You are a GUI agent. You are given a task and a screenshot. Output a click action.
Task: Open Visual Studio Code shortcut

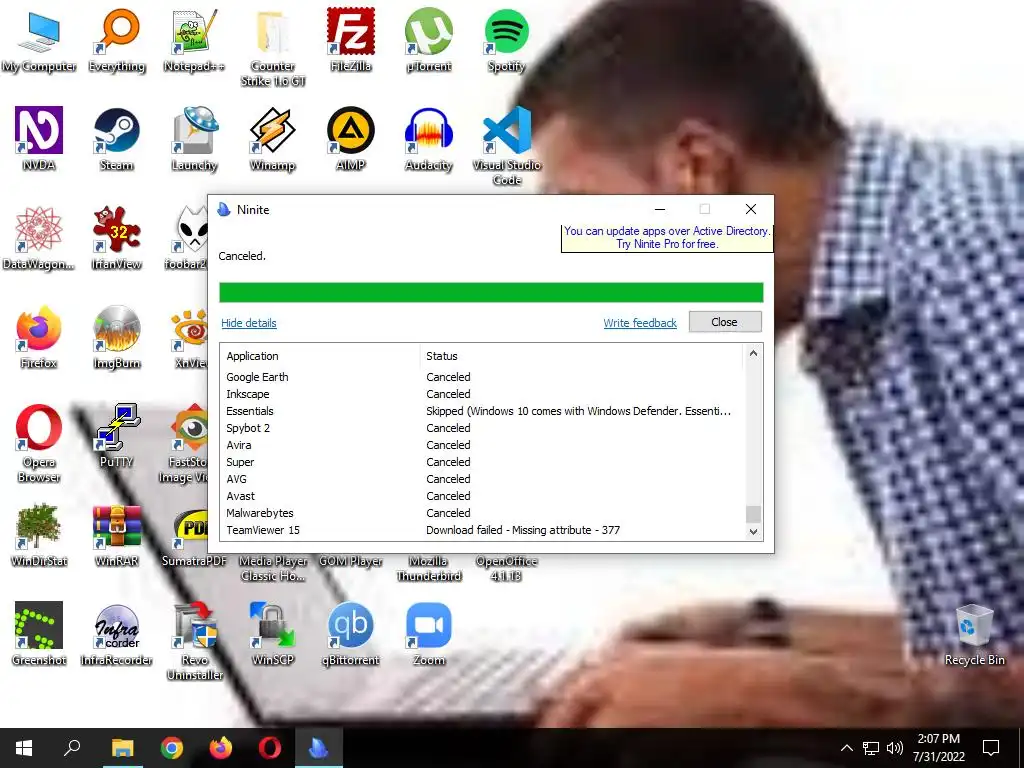click(x=507, y=146)
